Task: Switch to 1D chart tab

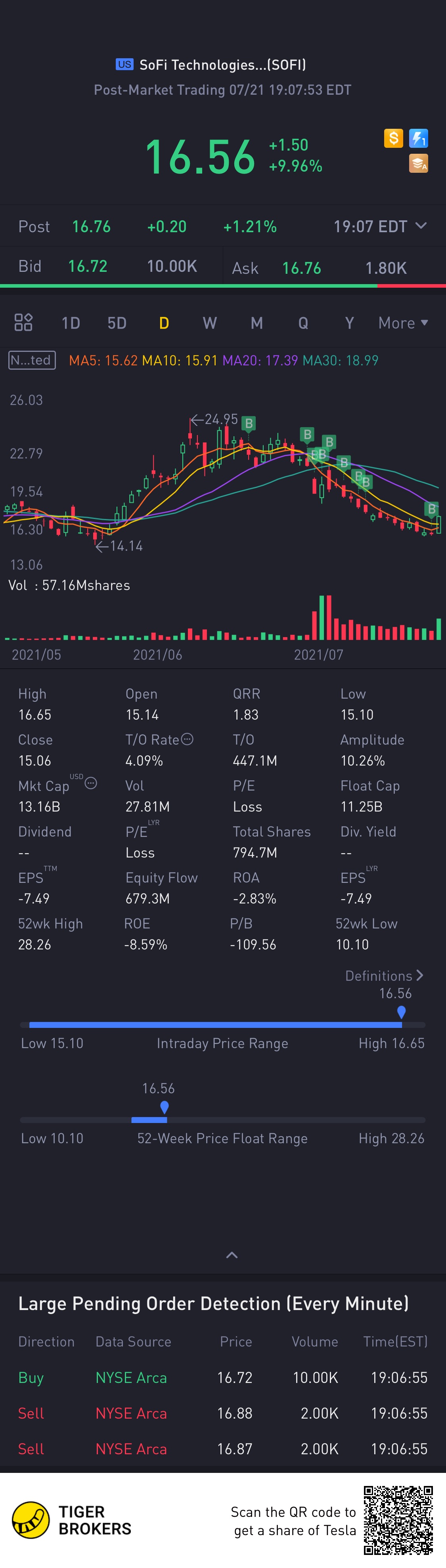Action: pos(71,323)
